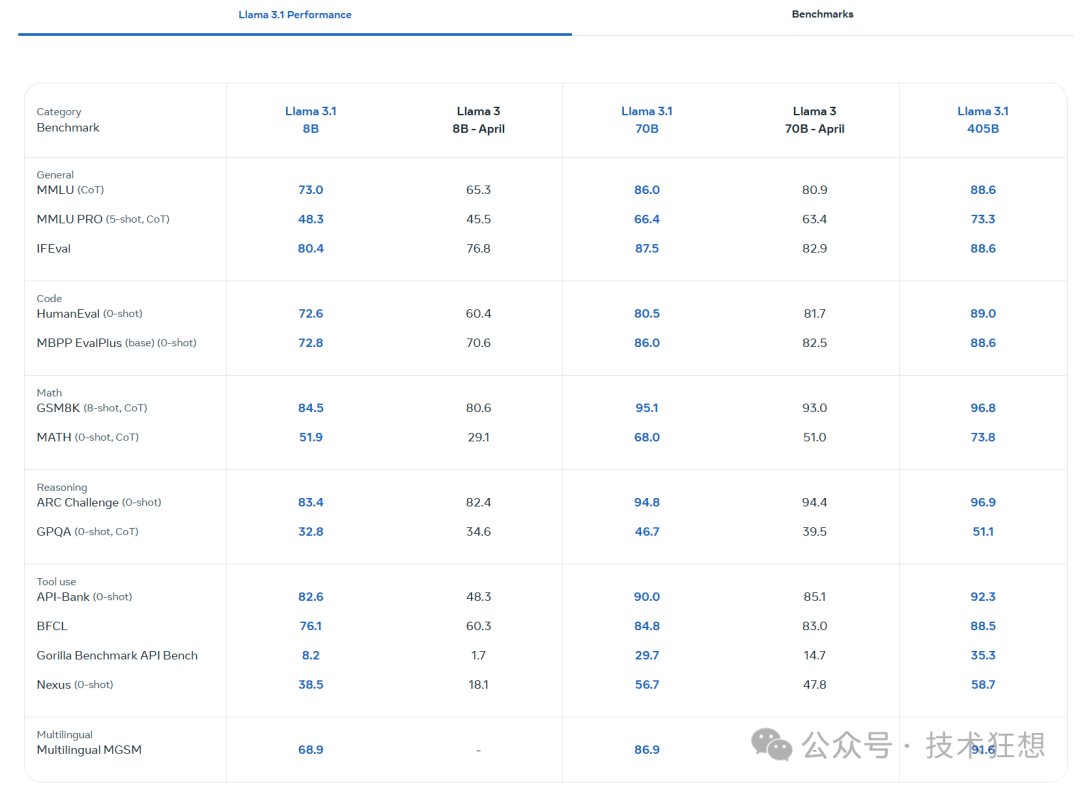1080x789 pixels.
Task: Open the Benchmarks tab
Action: (x=822, y=14)
